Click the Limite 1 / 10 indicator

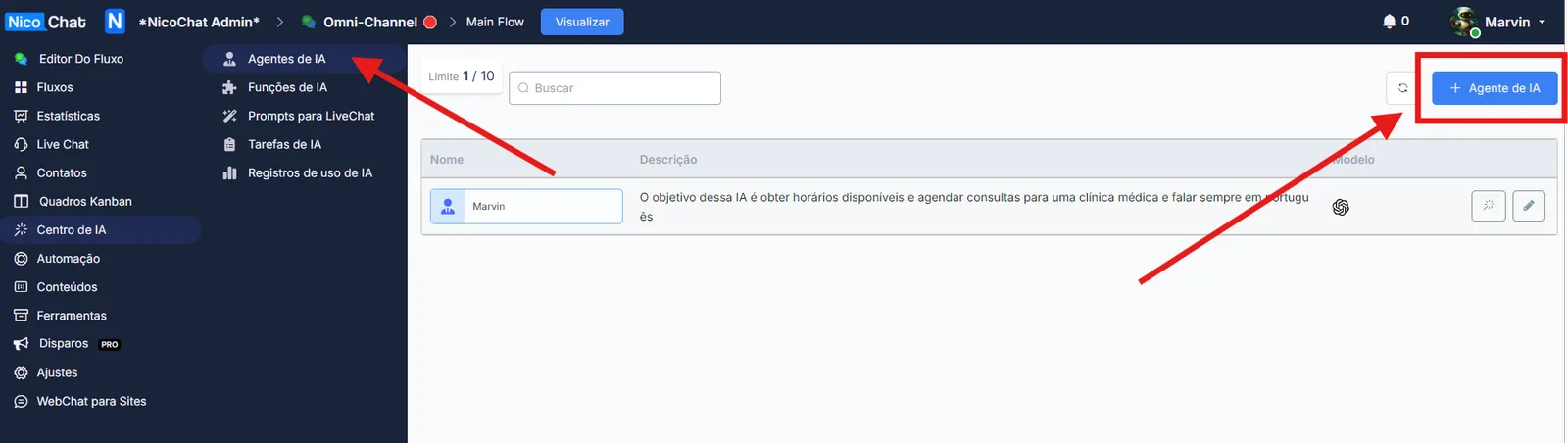[x=462, y=76]
